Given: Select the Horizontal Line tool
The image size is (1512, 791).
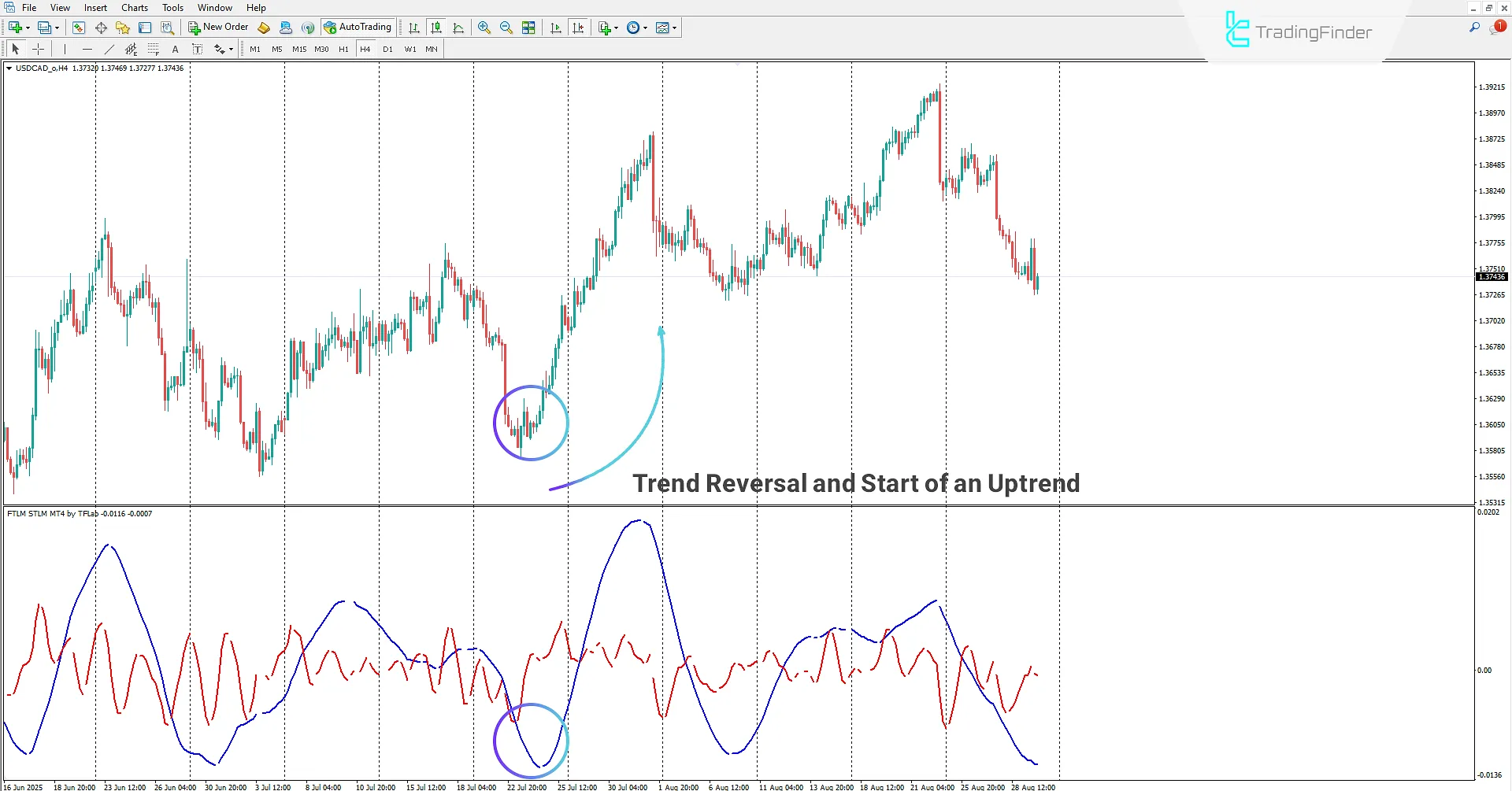Looking at the screenshot, I should (87, 49).
